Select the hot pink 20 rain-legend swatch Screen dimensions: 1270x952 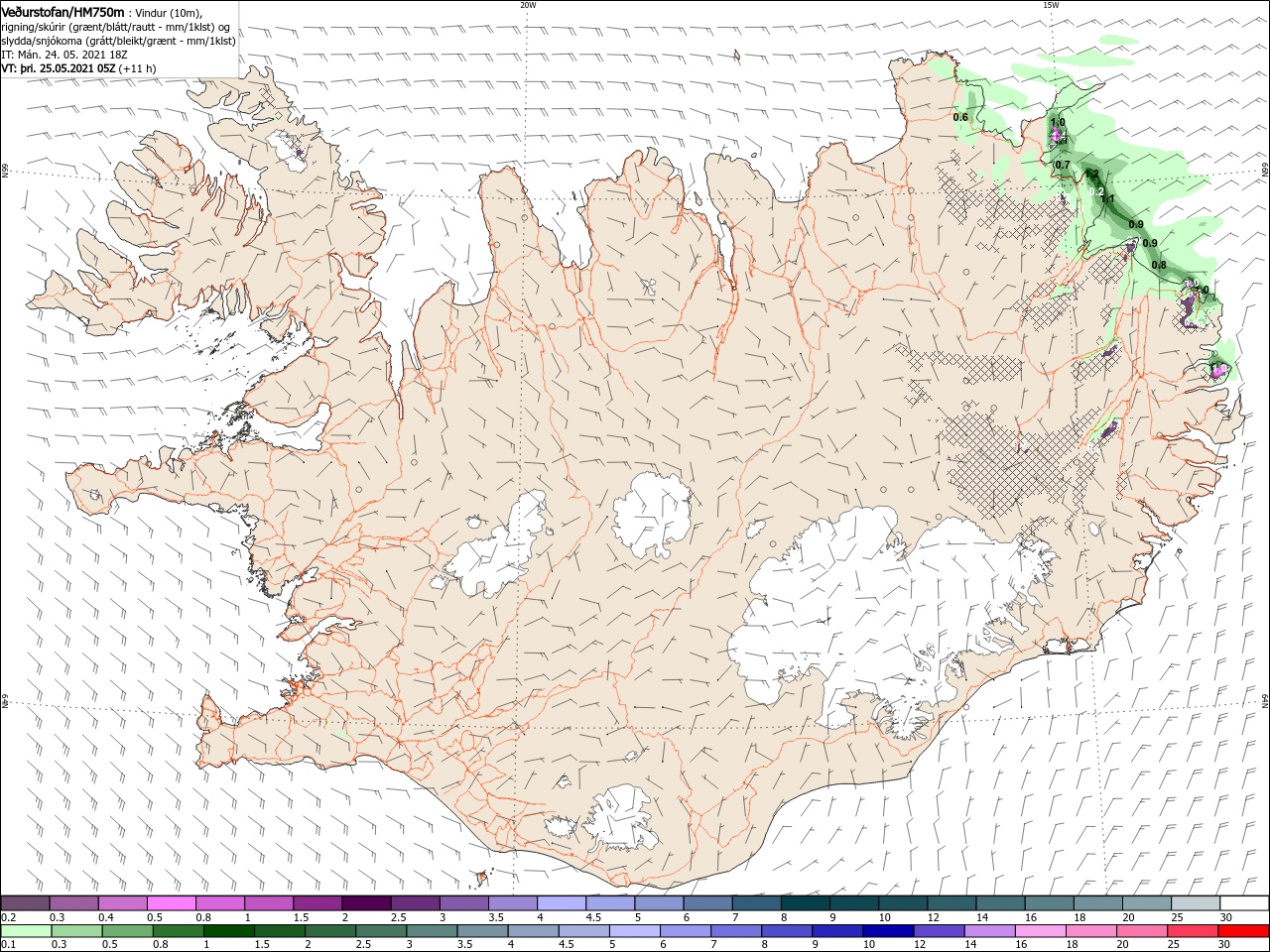coord(1141,931)
